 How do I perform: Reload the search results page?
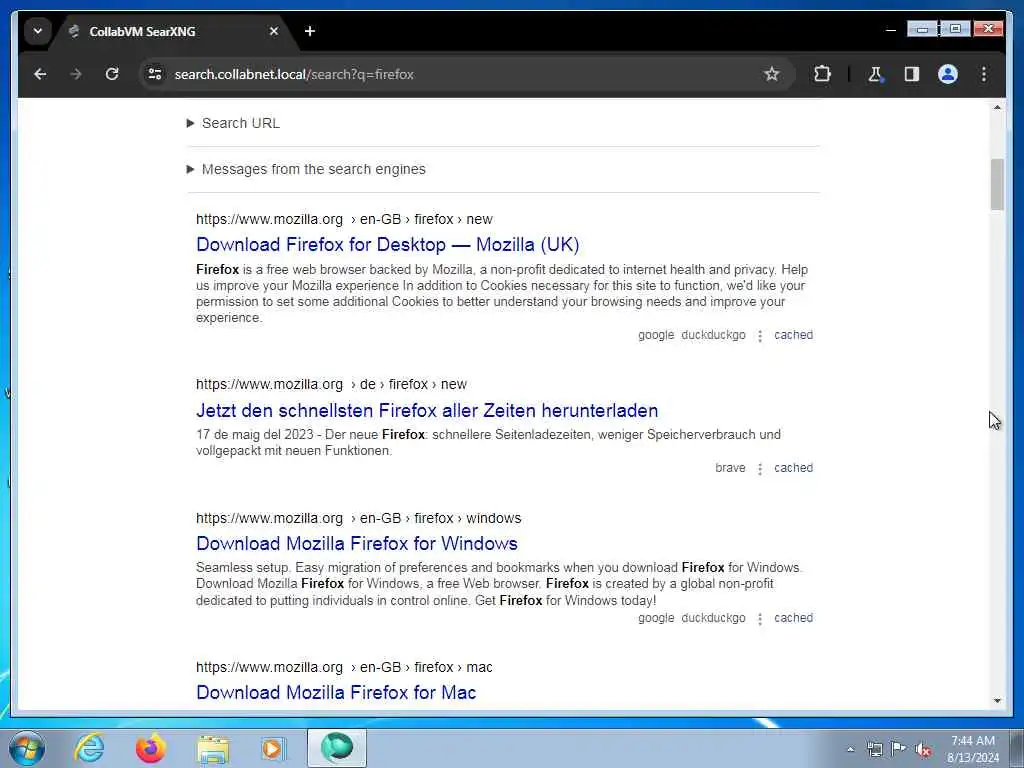click(112, 74)
